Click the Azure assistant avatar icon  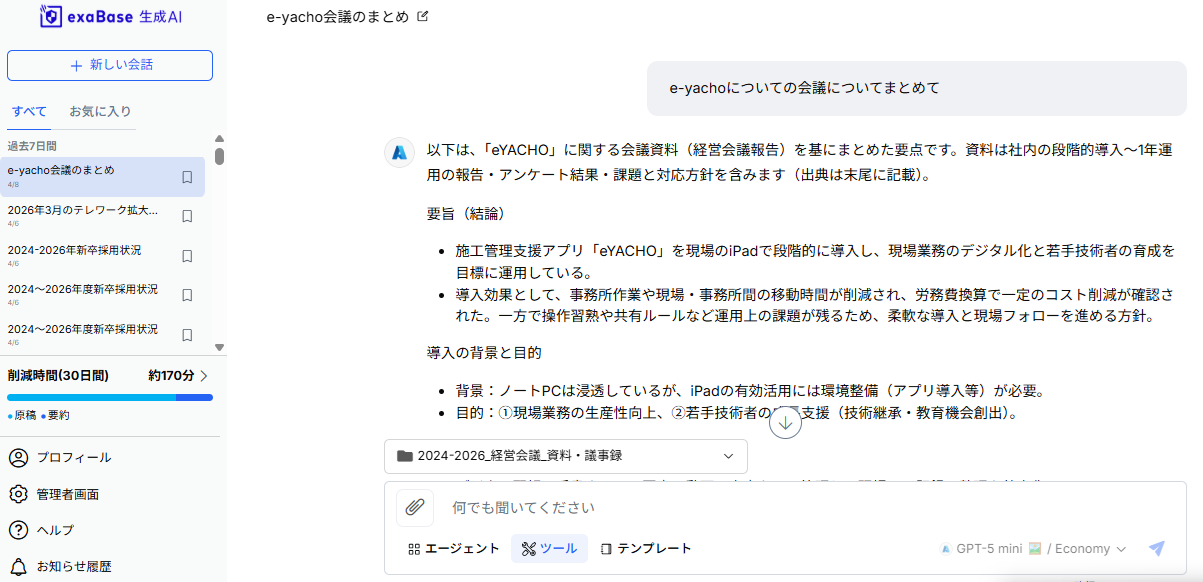pyautogui.click(x=400, y=151)
